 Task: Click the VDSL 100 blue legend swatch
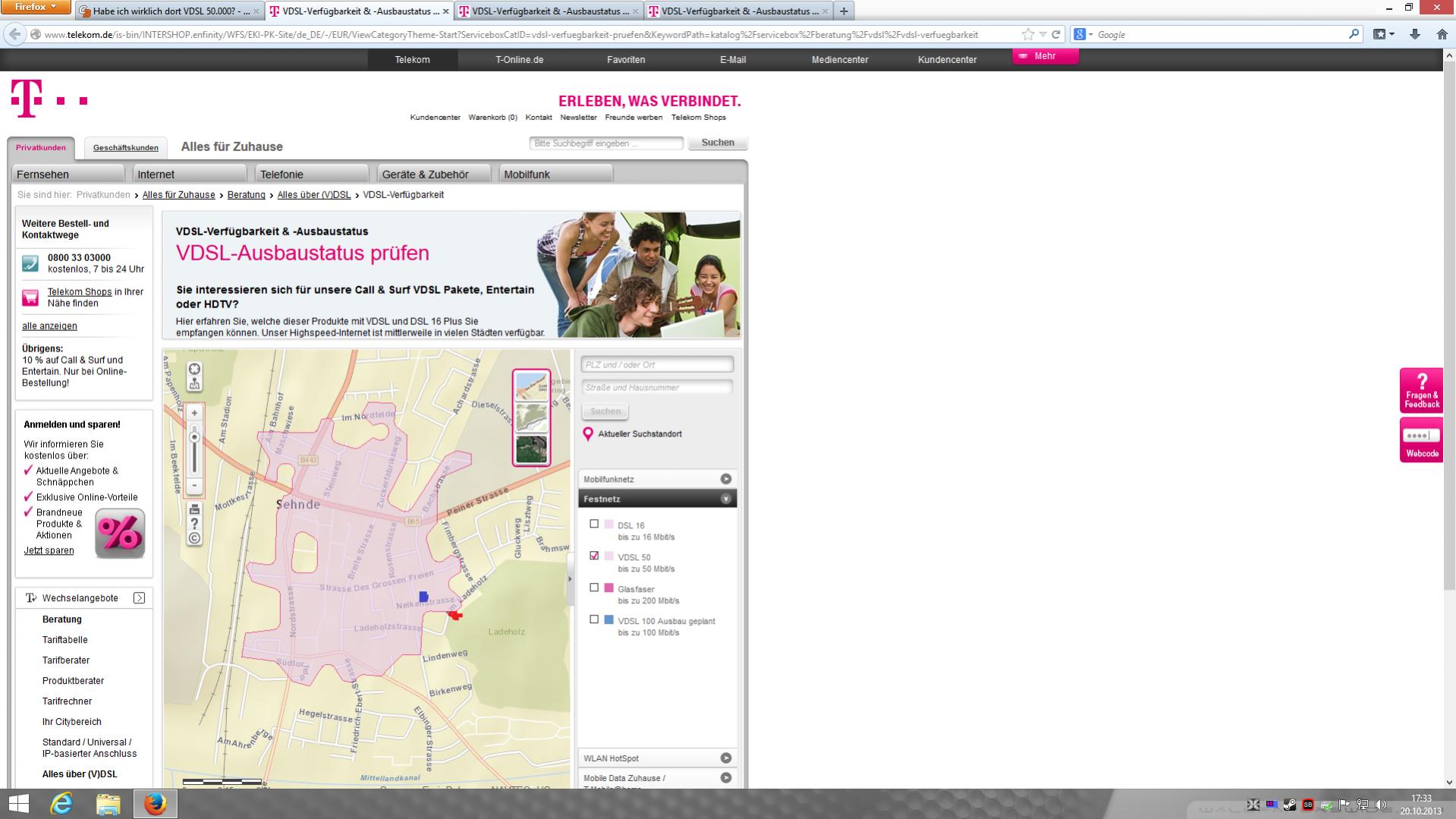coord(609,619)
